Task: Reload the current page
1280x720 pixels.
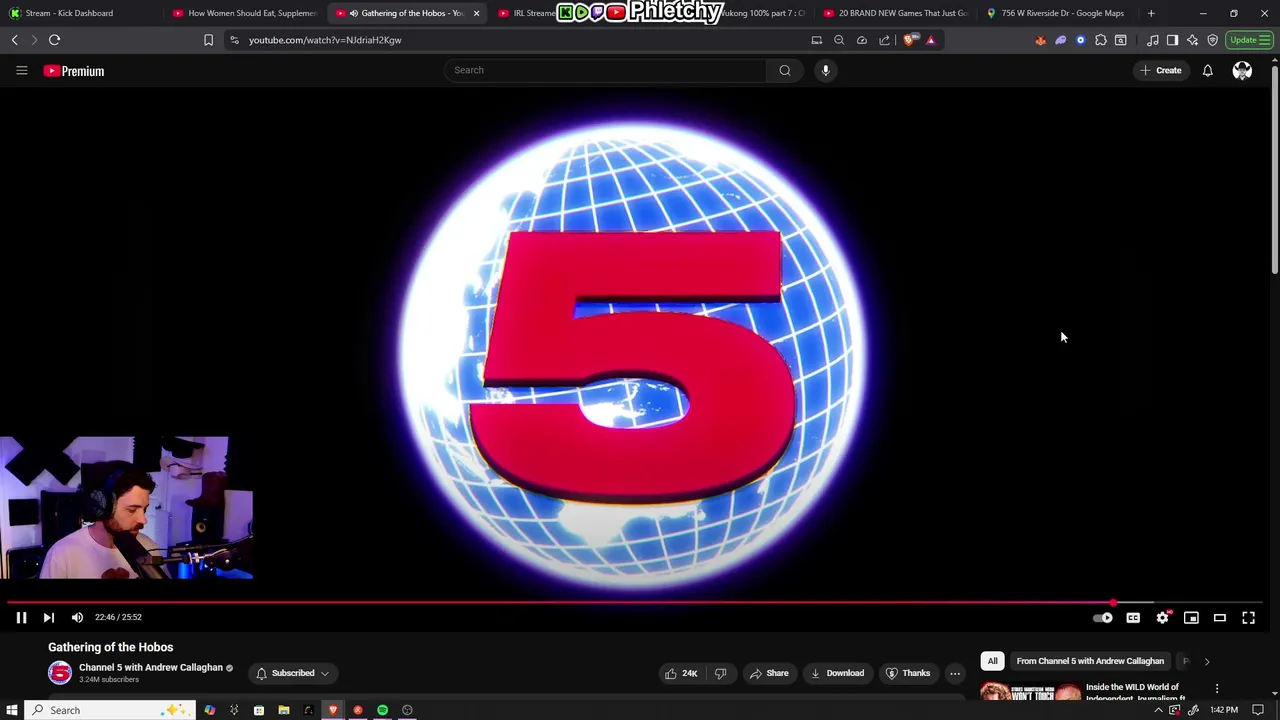Action: pos(54,40)
